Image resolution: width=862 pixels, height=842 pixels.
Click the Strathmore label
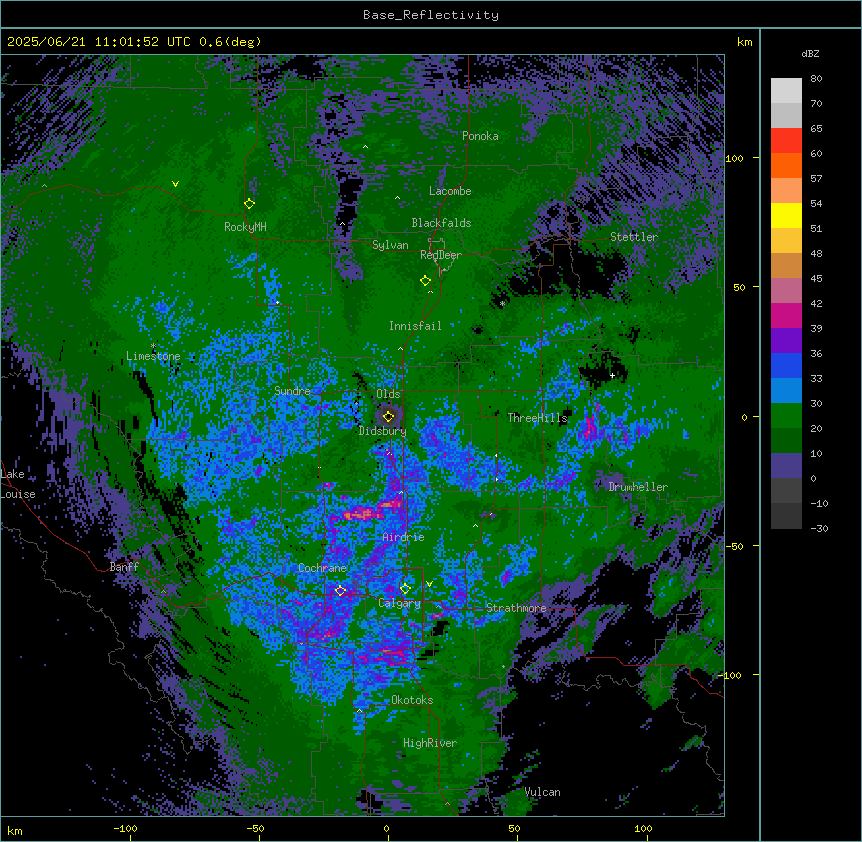516,608
